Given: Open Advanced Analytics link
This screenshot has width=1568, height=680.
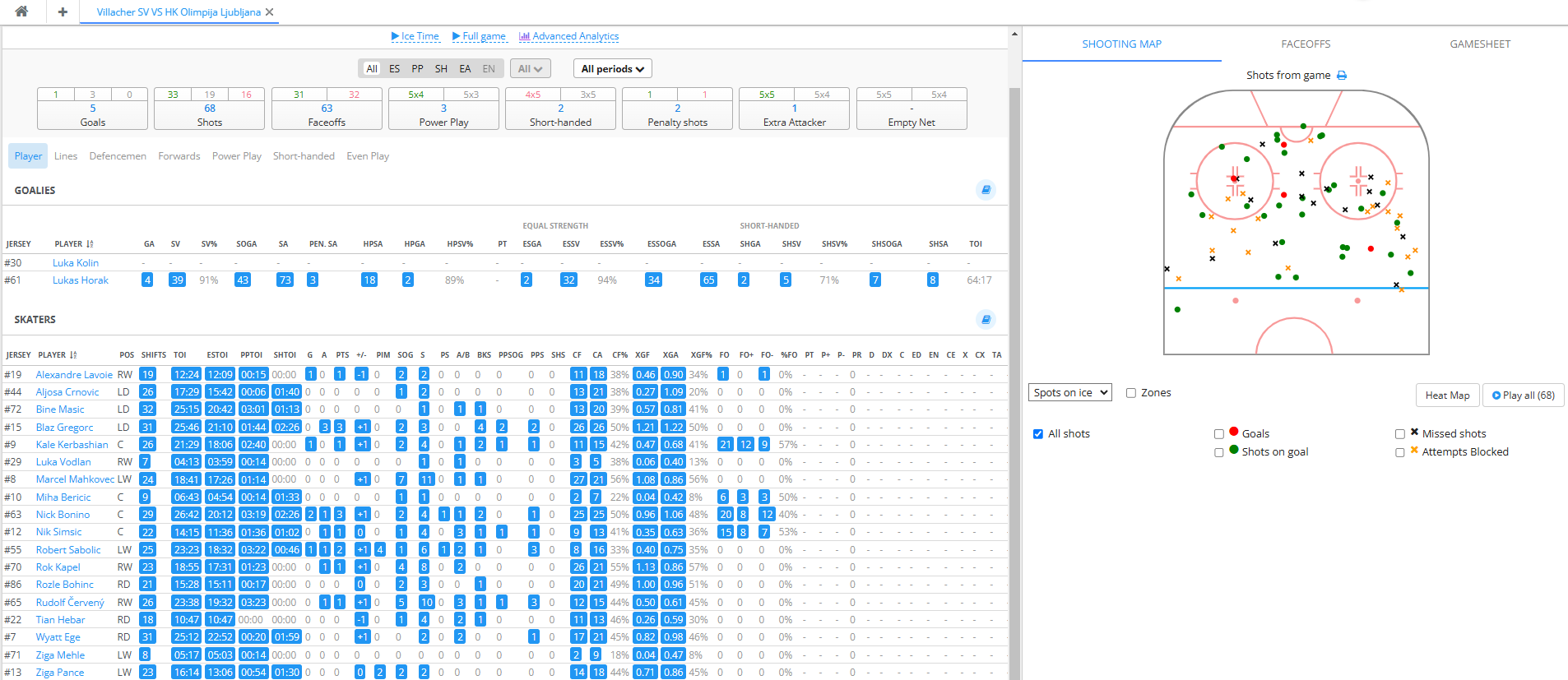Looking at the screenshot, I should coord(569,36).
